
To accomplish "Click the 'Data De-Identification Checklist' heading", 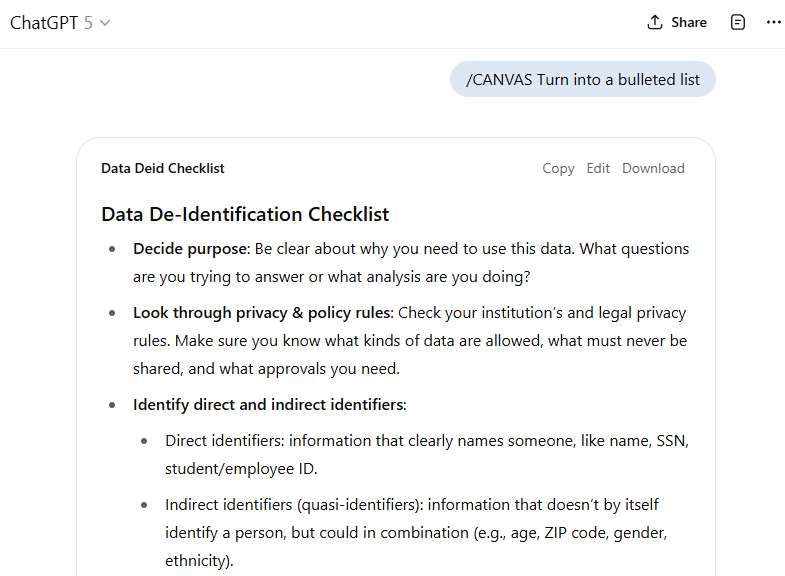I will coord(245,214).
